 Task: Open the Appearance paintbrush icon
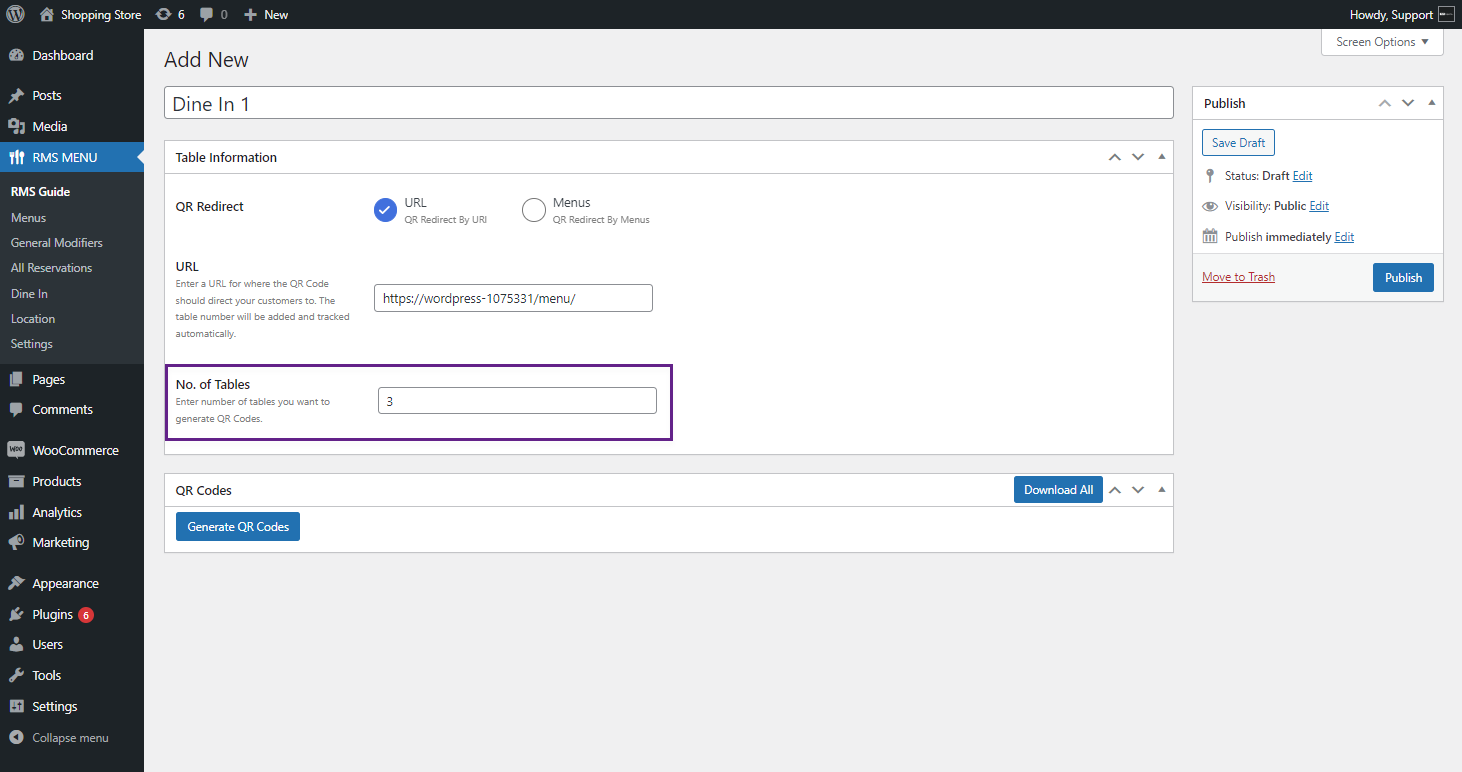(x=16, y=583)
